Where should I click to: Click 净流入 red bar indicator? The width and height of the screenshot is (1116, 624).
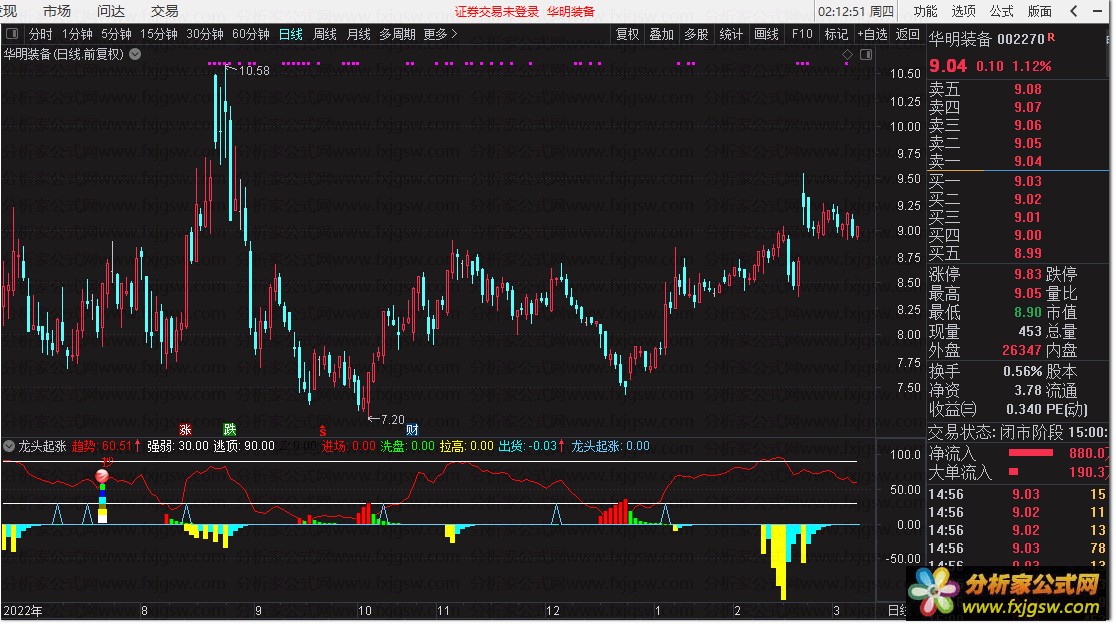click(x=1031, y=453)
